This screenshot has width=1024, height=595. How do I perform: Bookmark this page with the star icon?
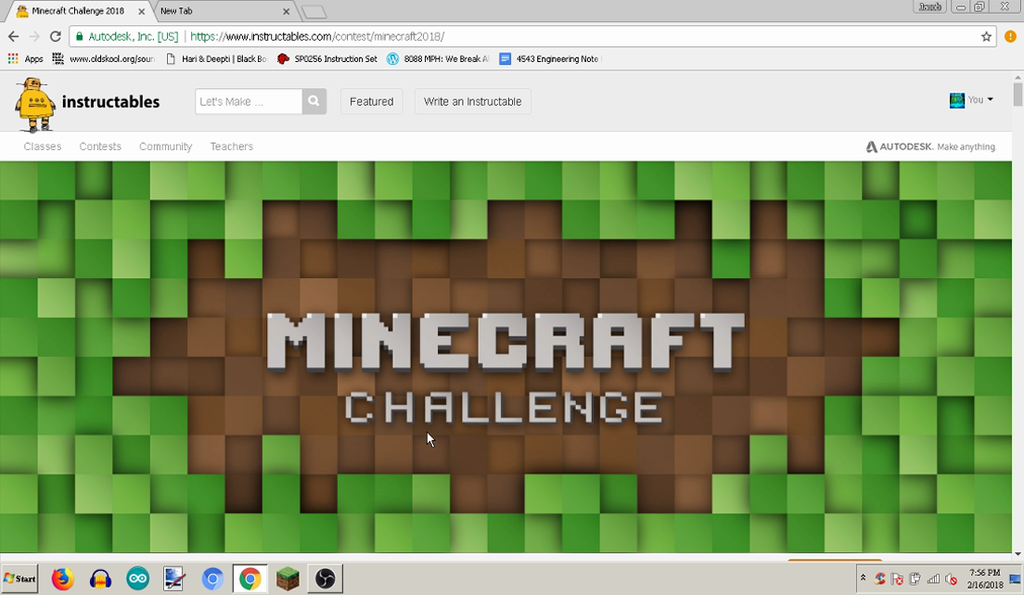click(x=986, y=36)
